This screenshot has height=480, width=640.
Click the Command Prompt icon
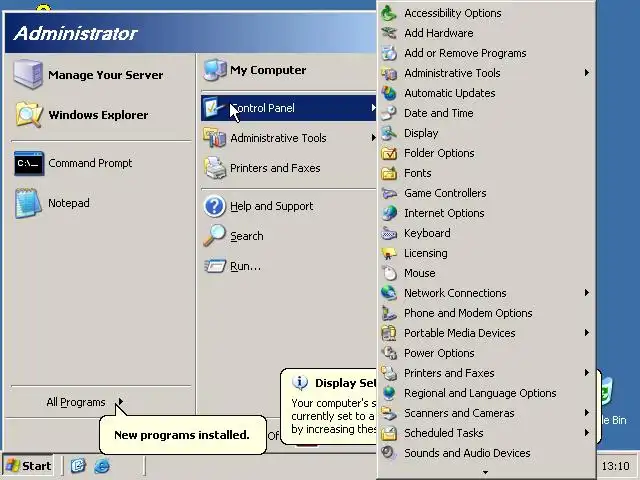point(29,163)
